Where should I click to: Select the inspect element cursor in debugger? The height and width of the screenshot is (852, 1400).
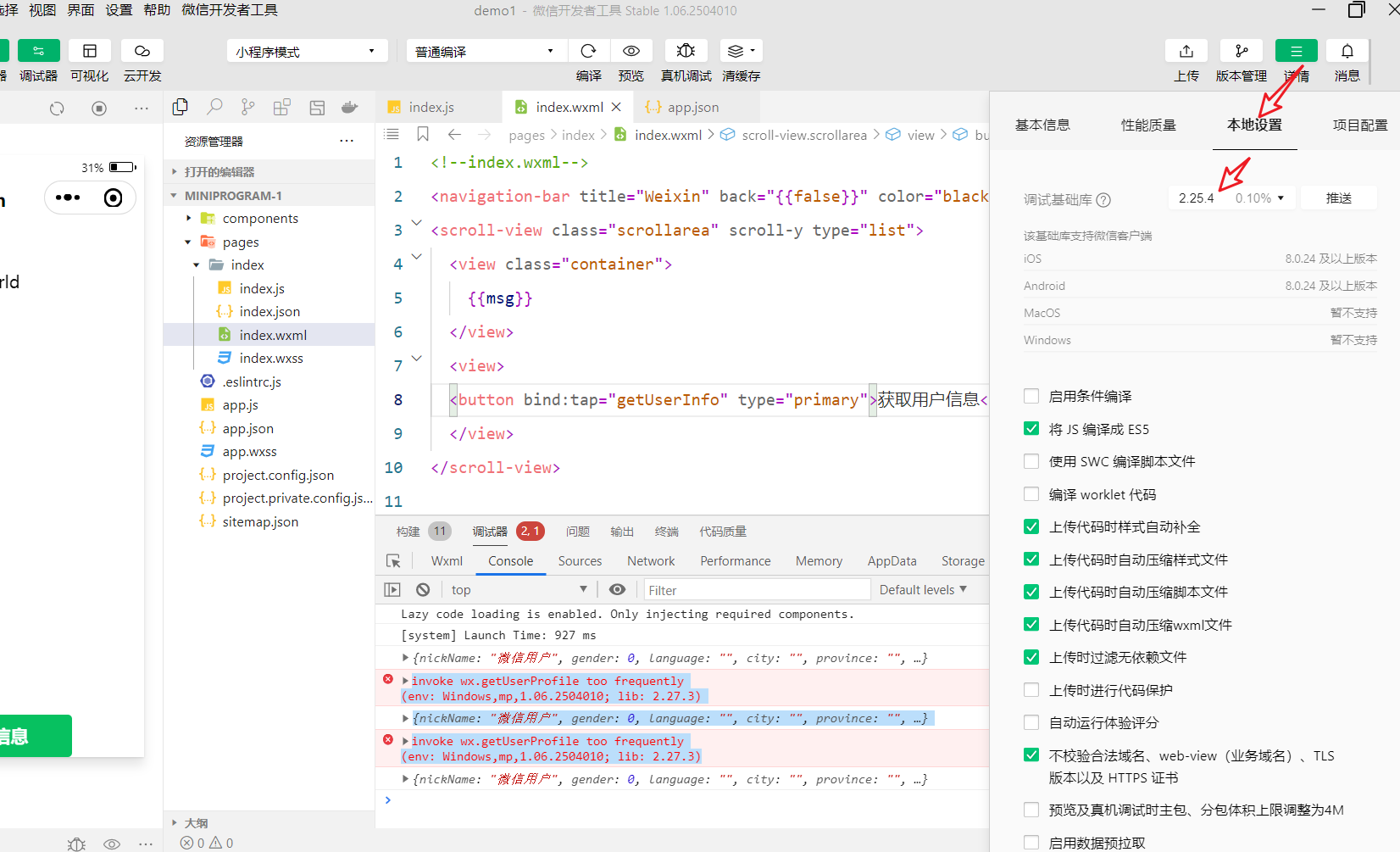pyautogui.click(x=392, y=560)
